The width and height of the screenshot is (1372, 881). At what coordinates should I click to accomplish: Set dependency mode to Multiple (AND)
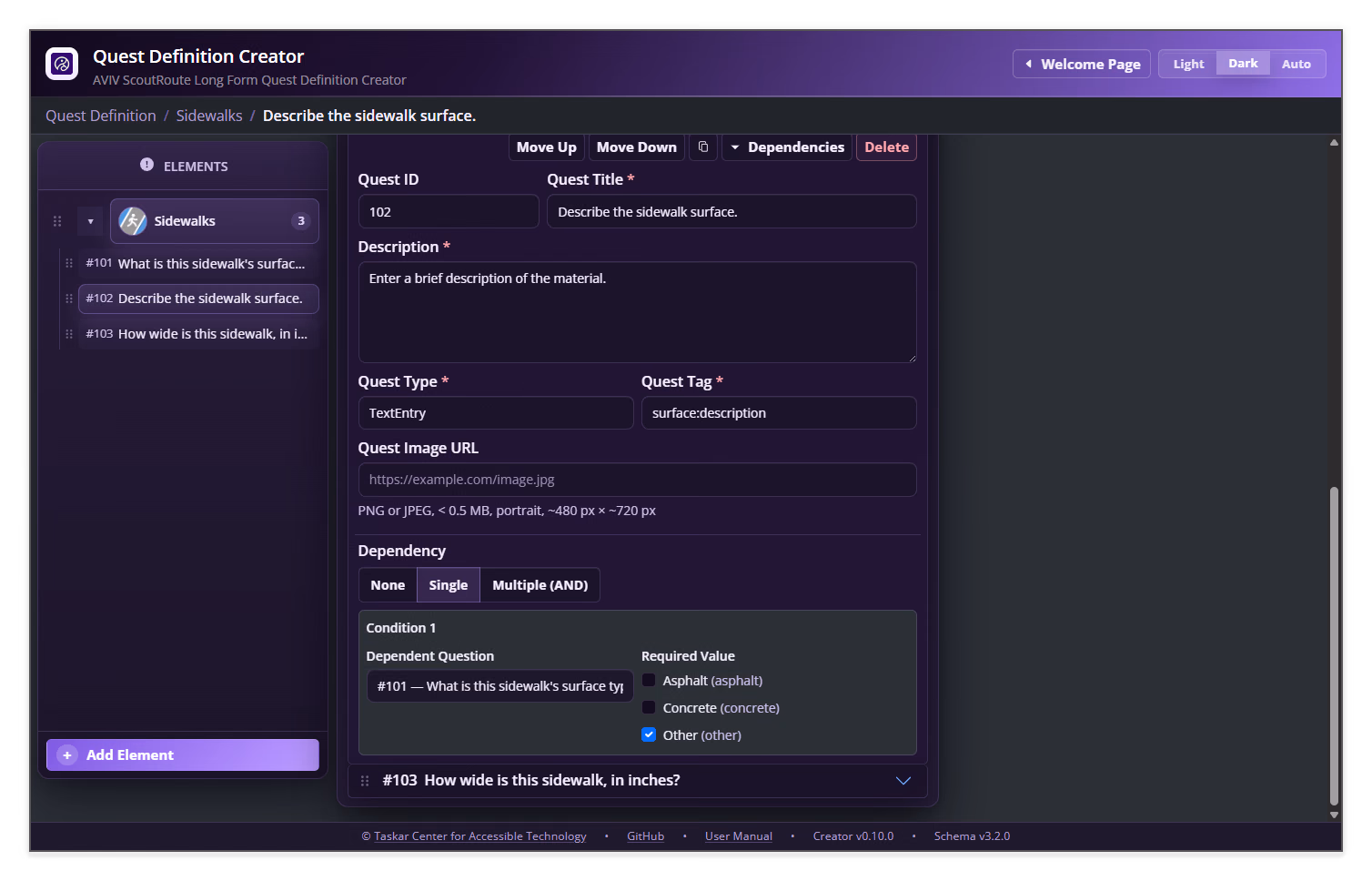tap(540, 585)
